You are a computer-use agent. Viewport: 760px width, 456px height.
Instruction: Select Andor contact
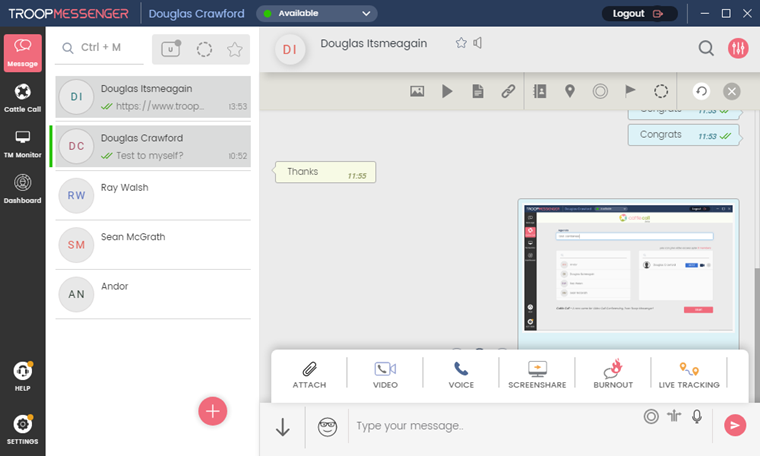point(153,295)
